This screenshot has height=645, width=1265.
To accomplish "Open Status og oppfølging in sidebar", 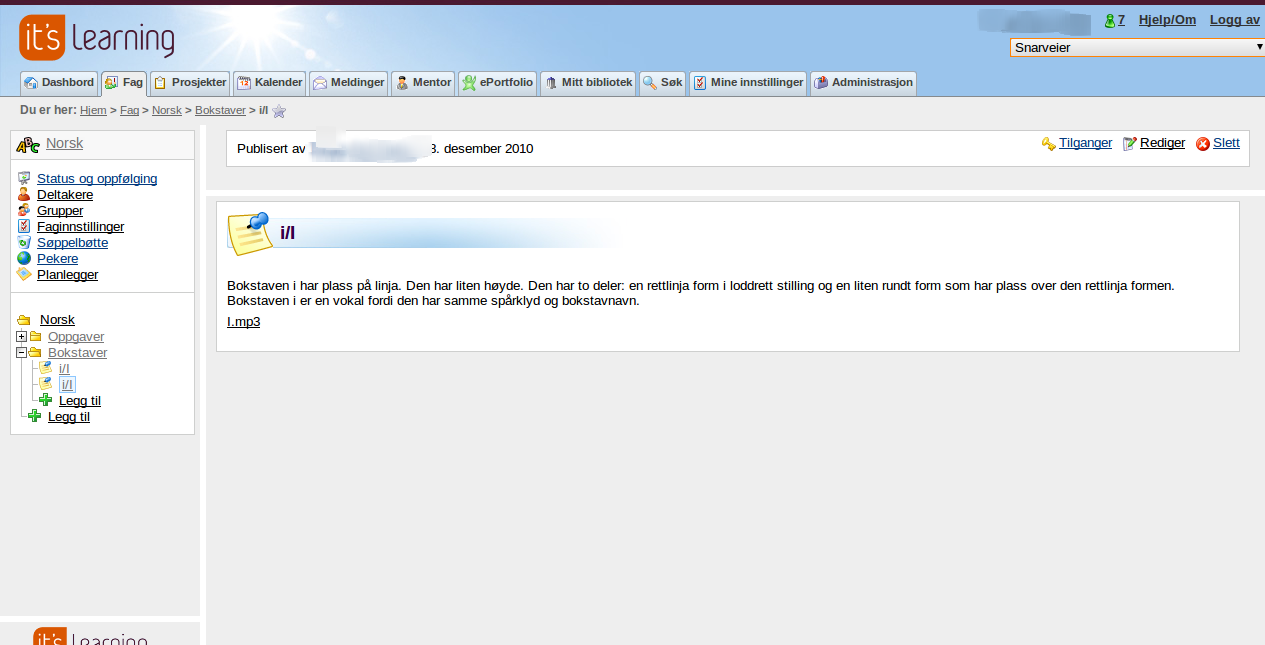I will point(97,179).
